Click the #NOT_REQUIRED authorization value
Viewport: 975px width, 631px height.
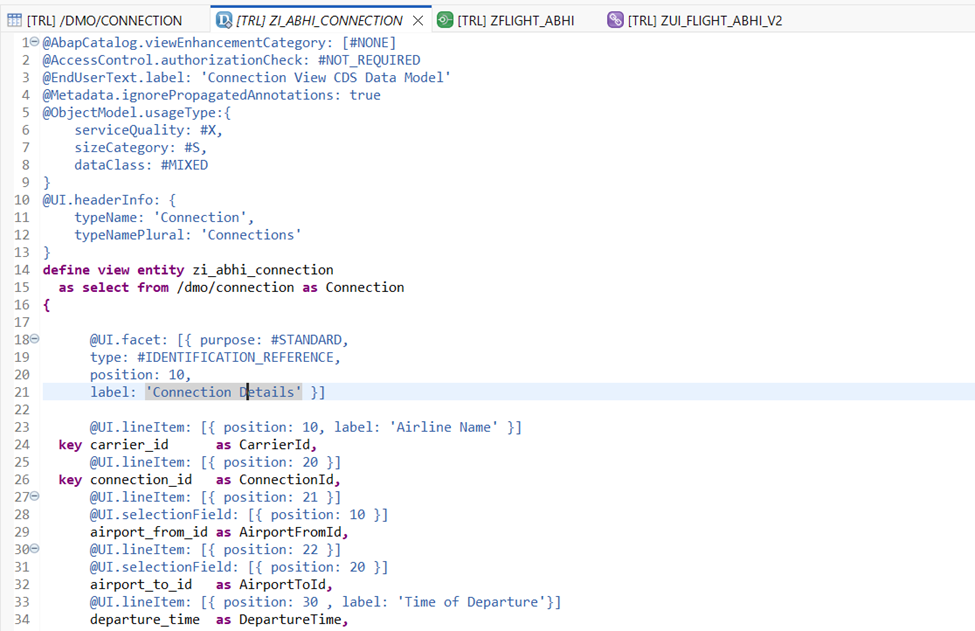coord(369,60)
